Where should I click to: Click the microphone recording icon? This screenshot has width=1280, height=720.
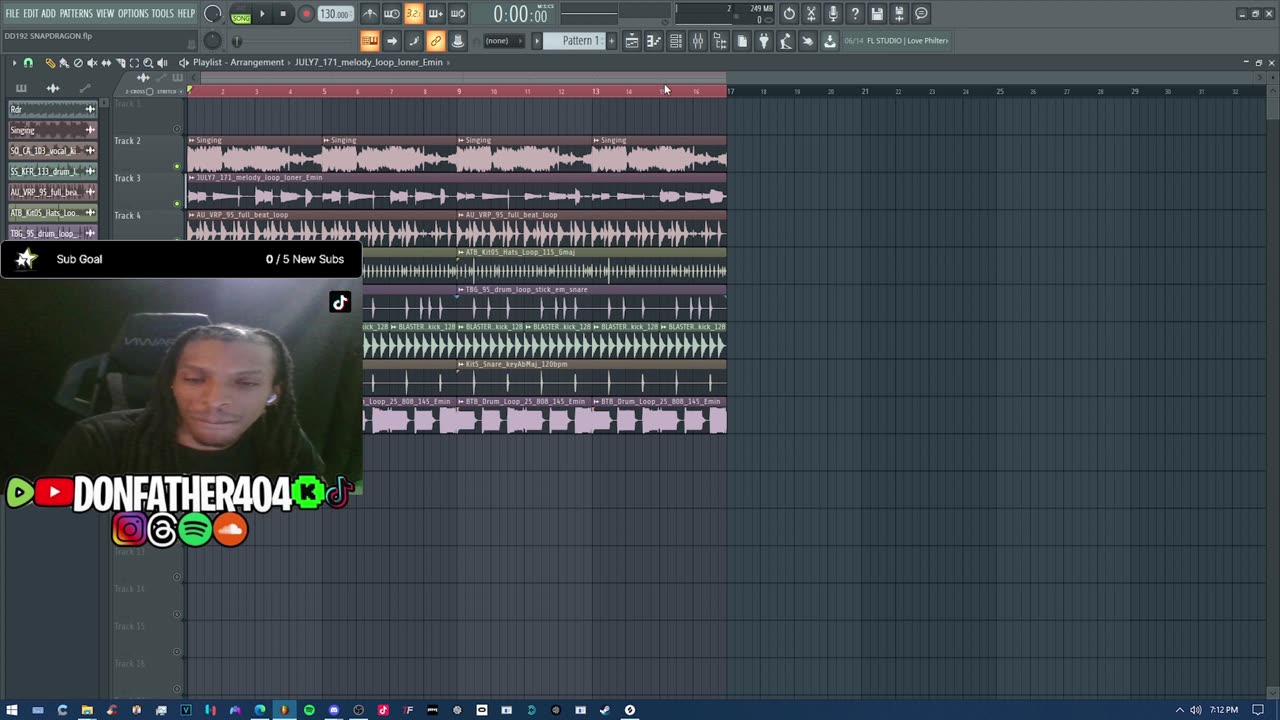click(x=833, y=14)
